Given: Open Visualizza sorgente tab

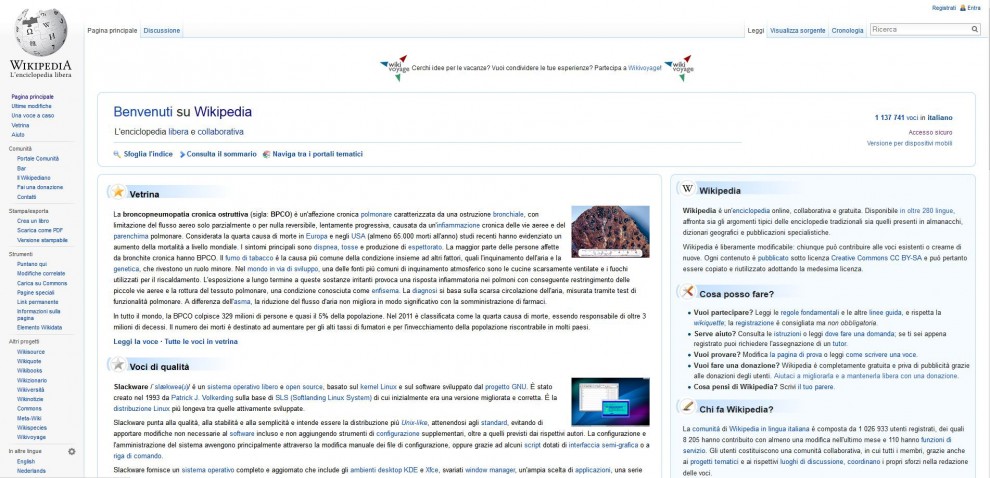Looking at the screenshot, I should (x=797, y=30).
